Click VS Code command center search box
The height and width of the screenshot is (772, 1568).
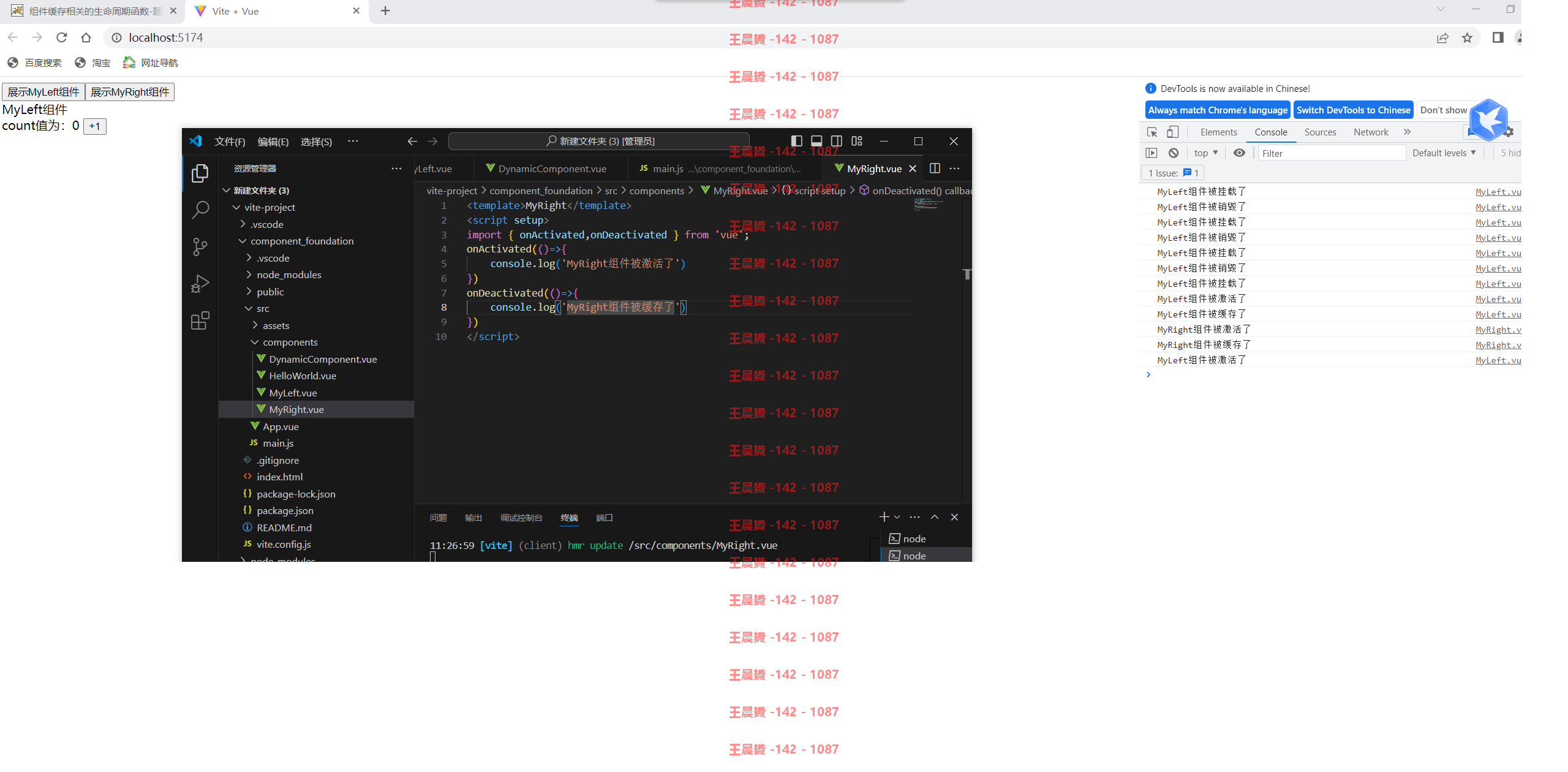599,142
